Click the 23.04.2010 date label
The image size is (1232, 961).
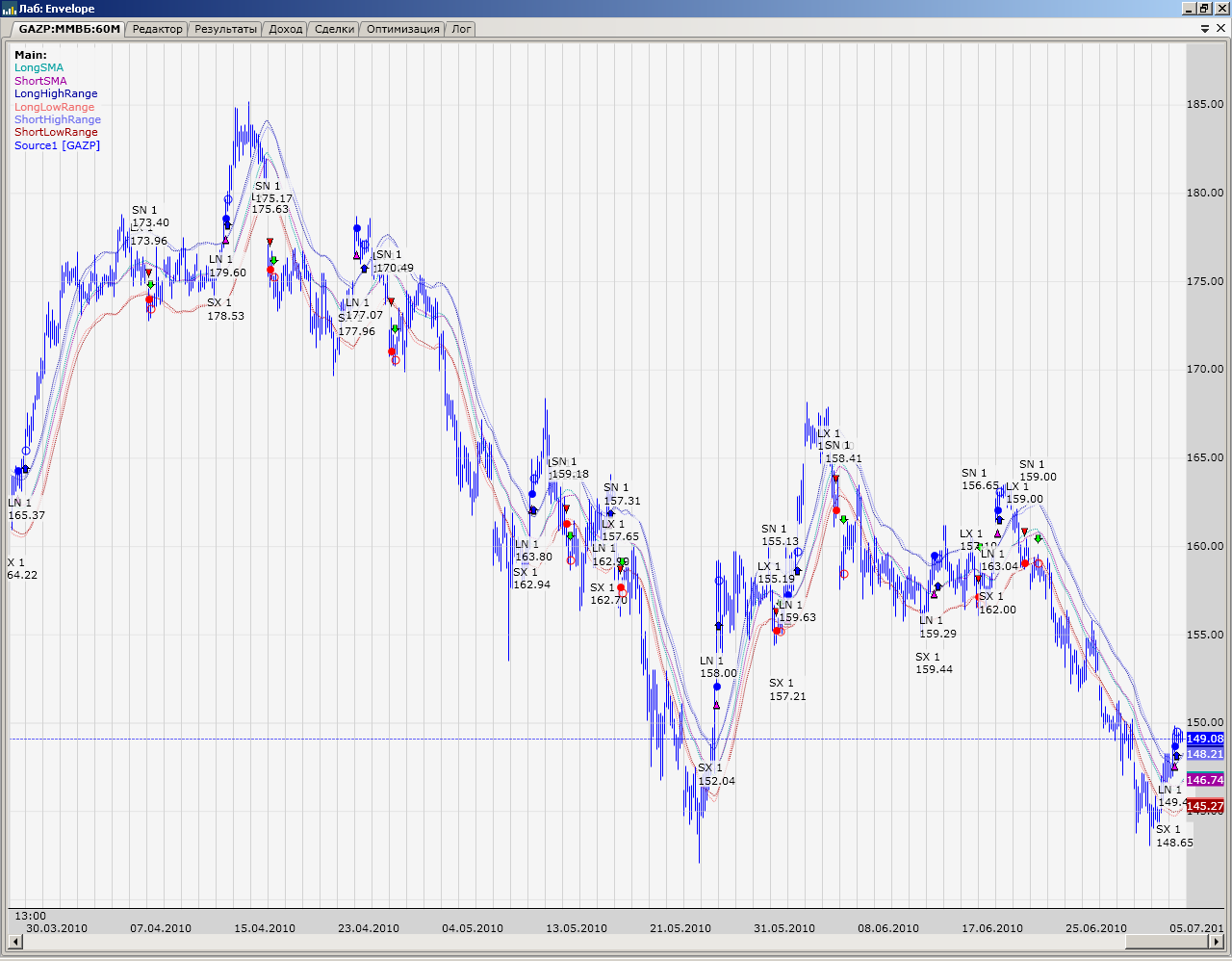(x=369, y=928)
